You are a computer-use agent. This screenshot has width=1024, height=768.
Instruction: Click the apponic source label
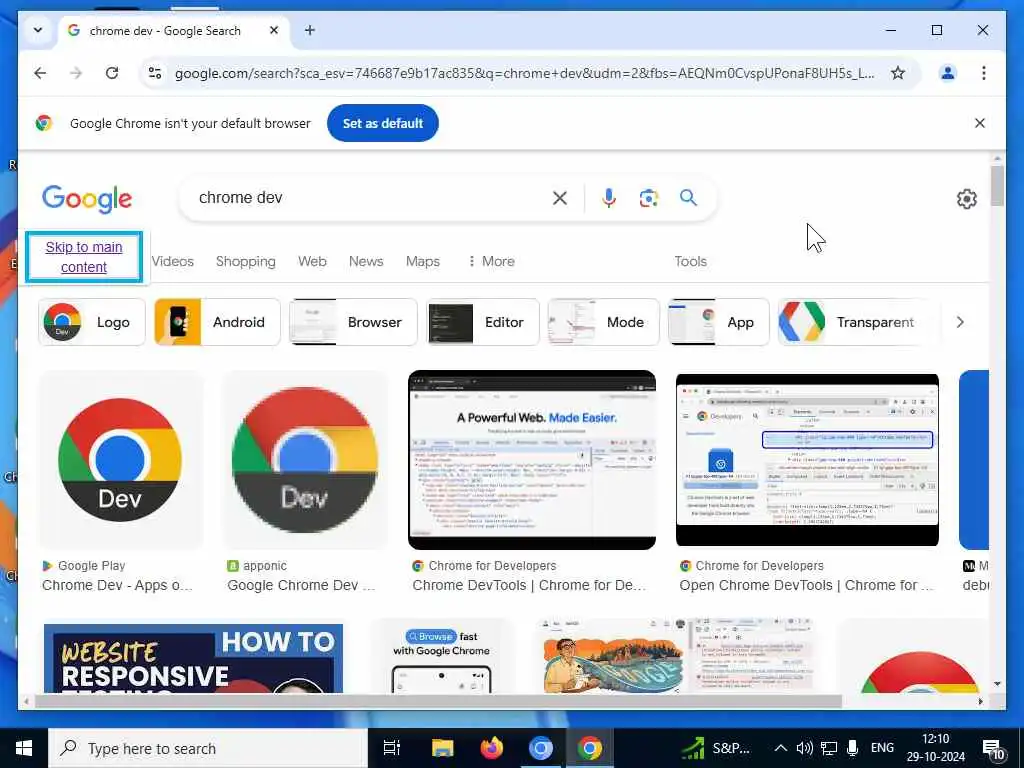click(264, 566)
